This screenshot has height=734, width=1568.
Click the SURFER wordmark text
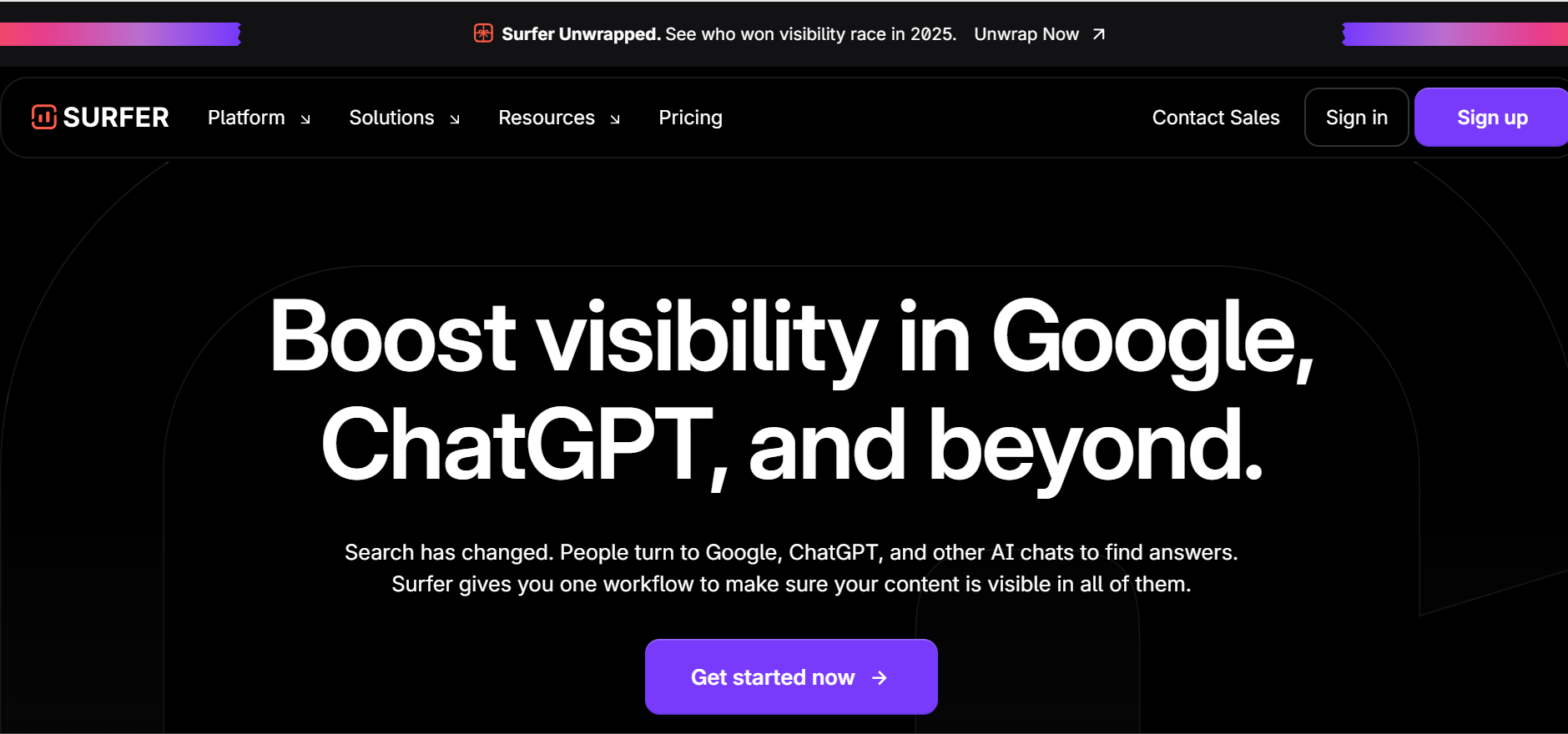tap(116, 118)
